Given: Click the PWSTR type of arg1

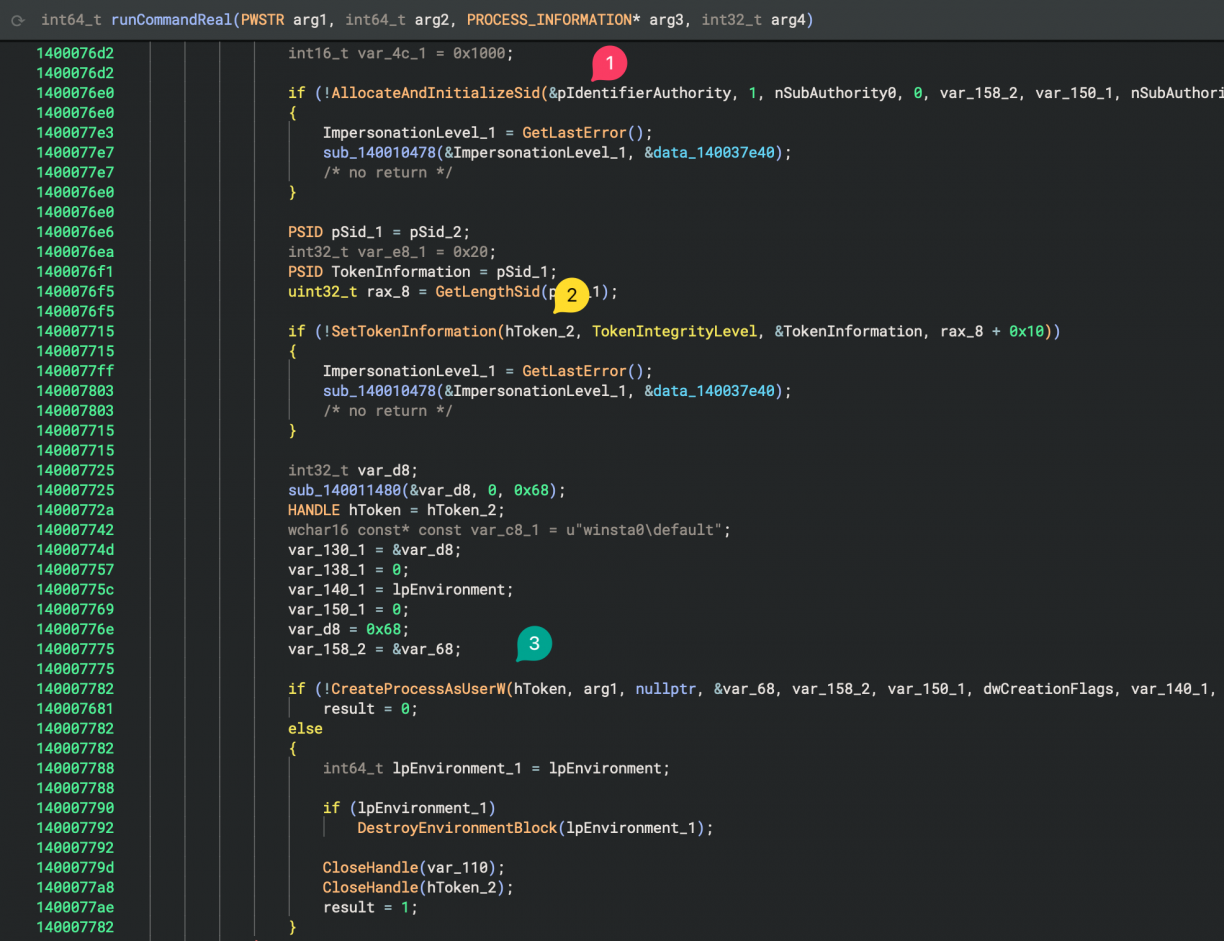Looking at the screenshot, I should click(x=264, y=20).
